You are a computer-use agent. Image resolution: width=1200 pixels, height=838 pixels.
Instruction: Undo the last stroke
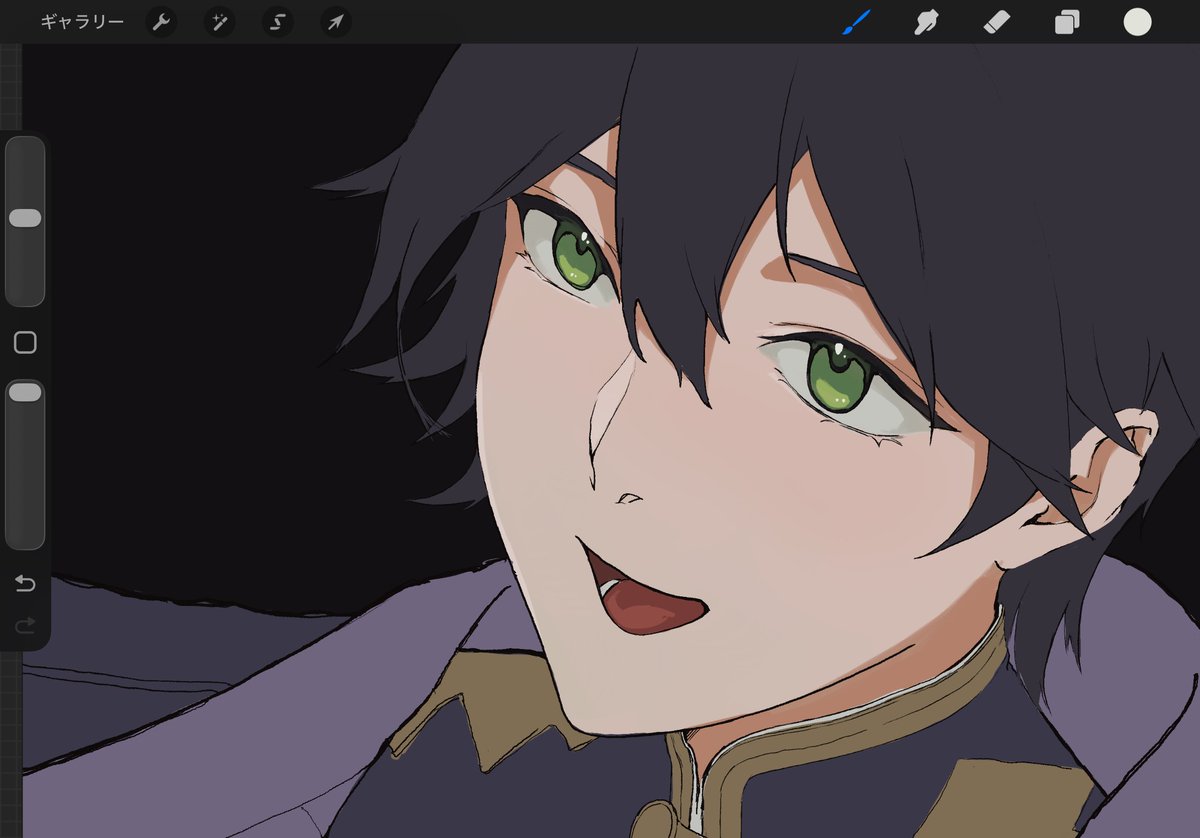coord(25,583)
